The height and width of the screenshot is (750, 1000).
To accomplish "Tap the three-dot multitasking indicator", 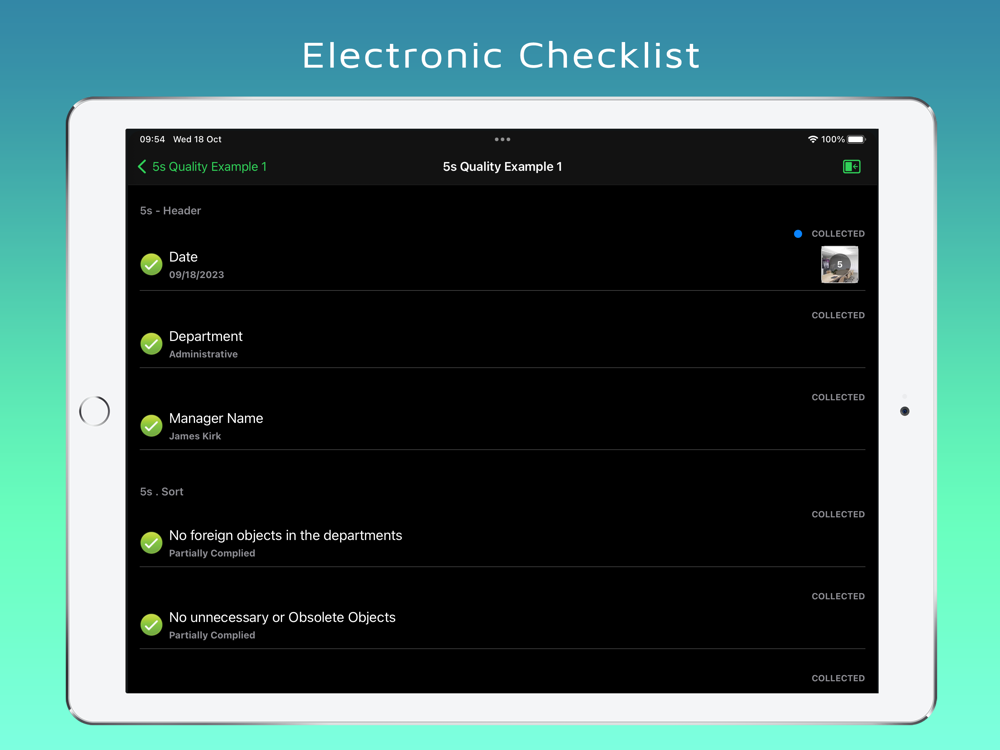I will pyautogui.click(x=502, y=139).
